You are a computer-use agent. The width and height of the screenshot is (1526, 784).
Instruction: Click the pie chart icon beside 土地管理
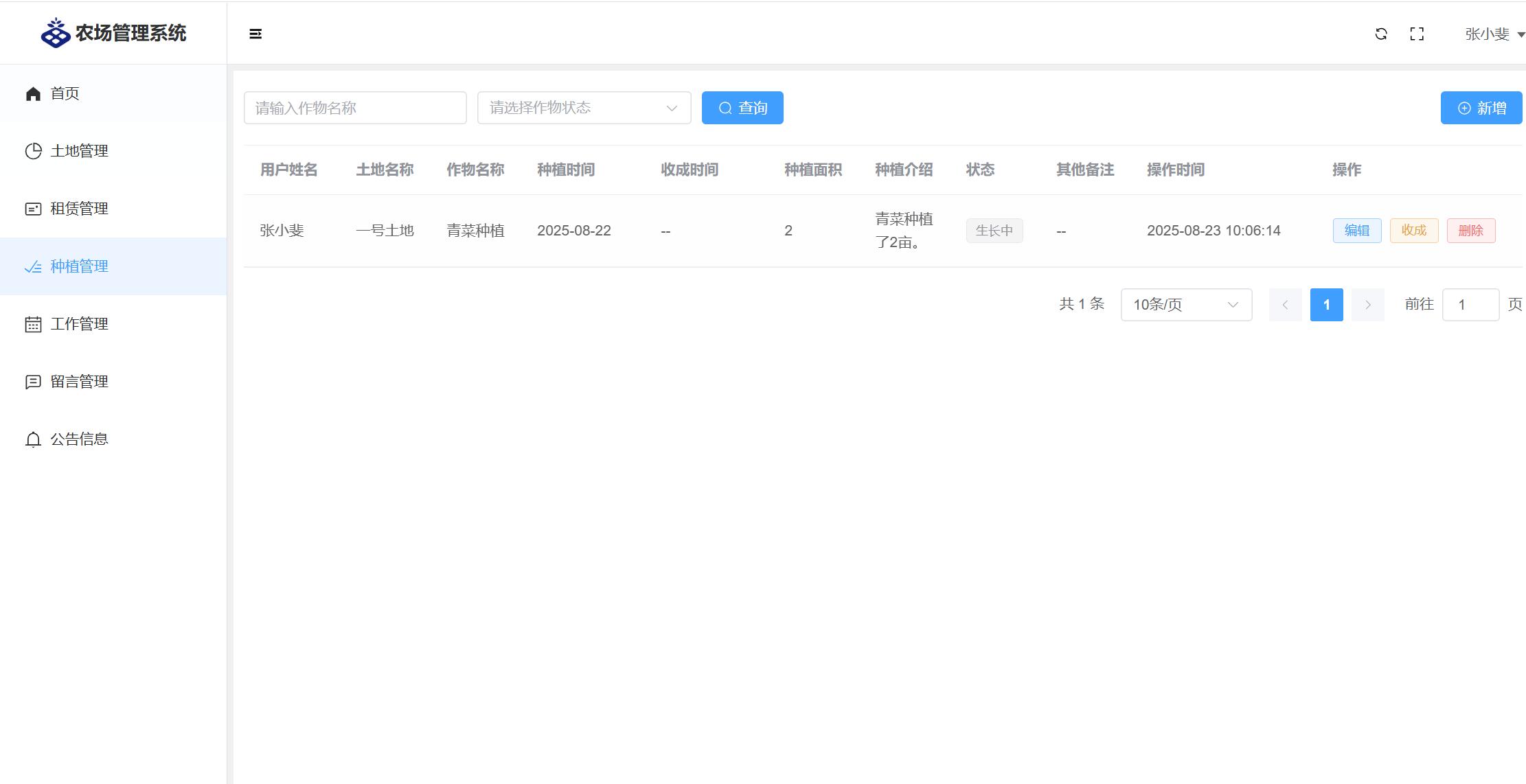click(x=33, y=151)
